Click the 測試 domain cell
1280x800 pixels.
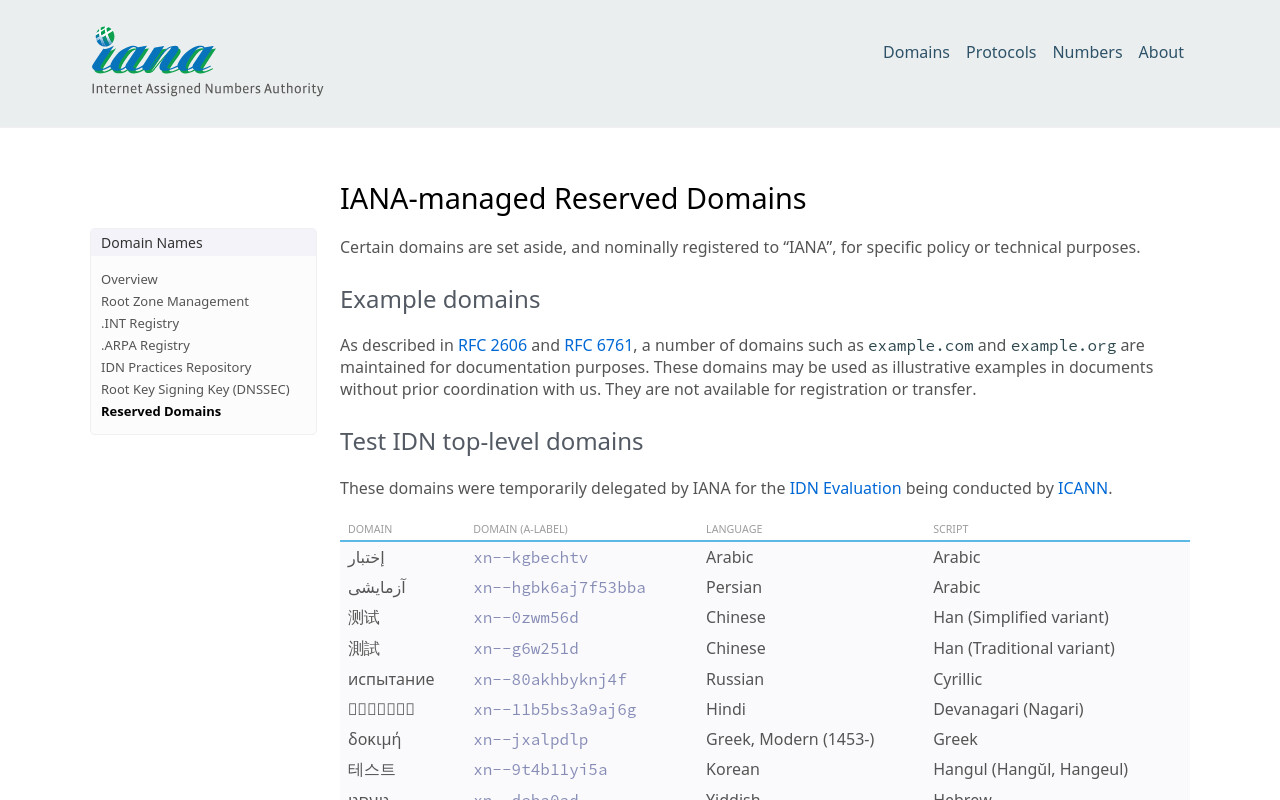(x=364, y=648)
